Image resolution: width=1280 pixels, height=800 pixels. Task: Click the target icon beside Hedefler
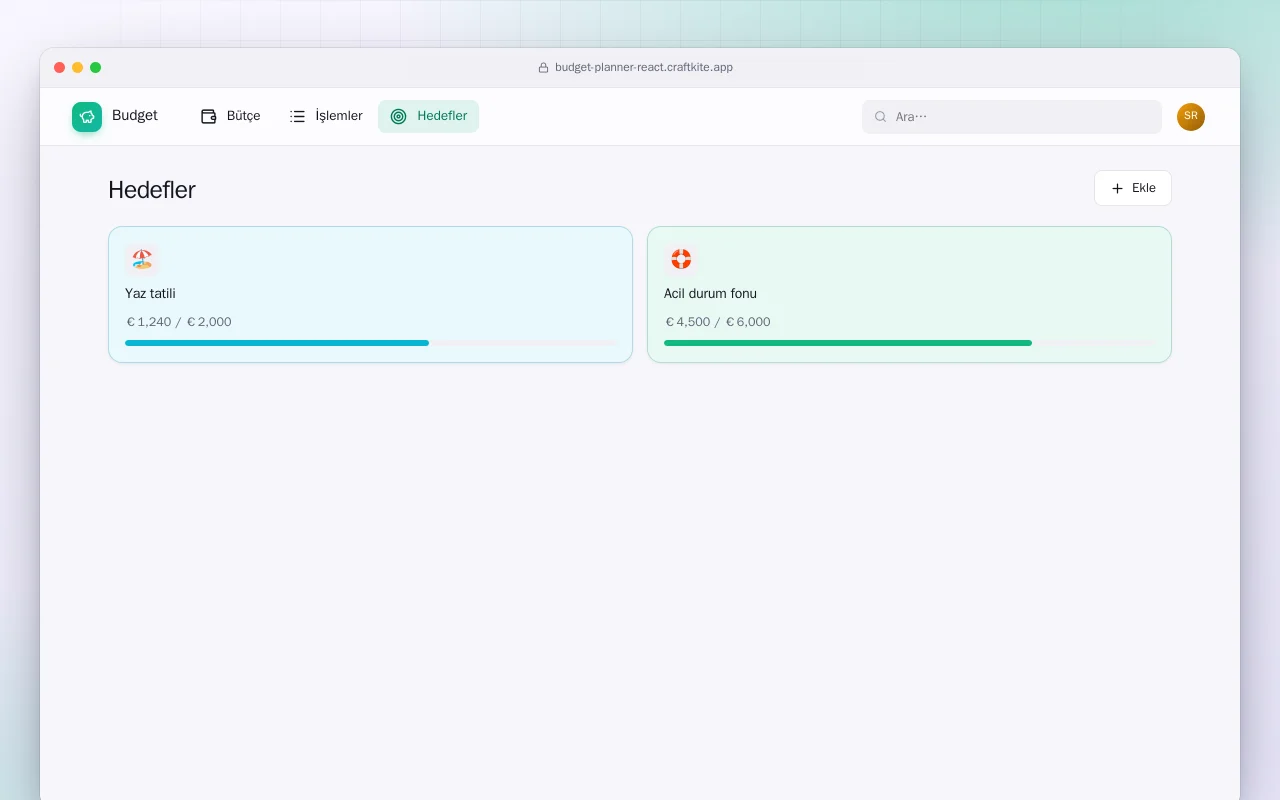point(398,116)
